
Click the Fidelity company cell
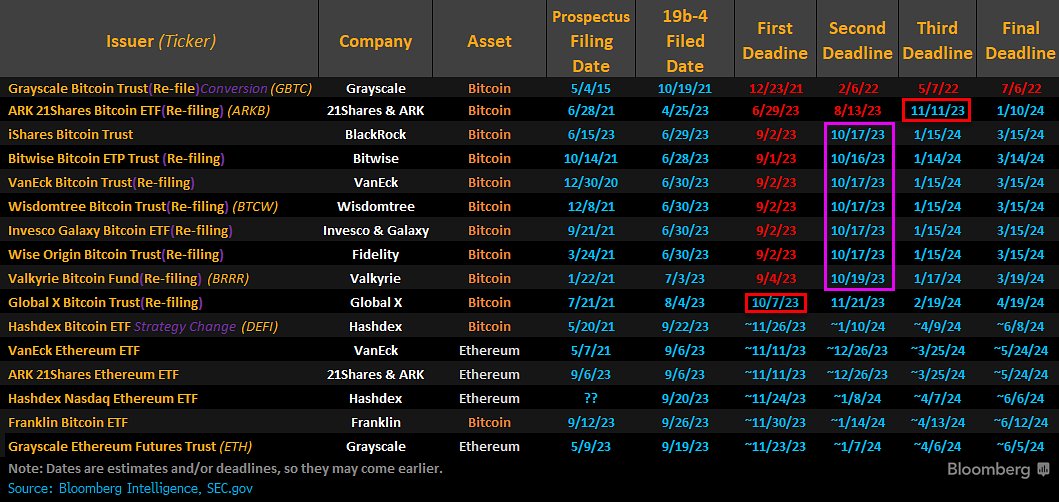pyautogui.click(x=375, y=254)
